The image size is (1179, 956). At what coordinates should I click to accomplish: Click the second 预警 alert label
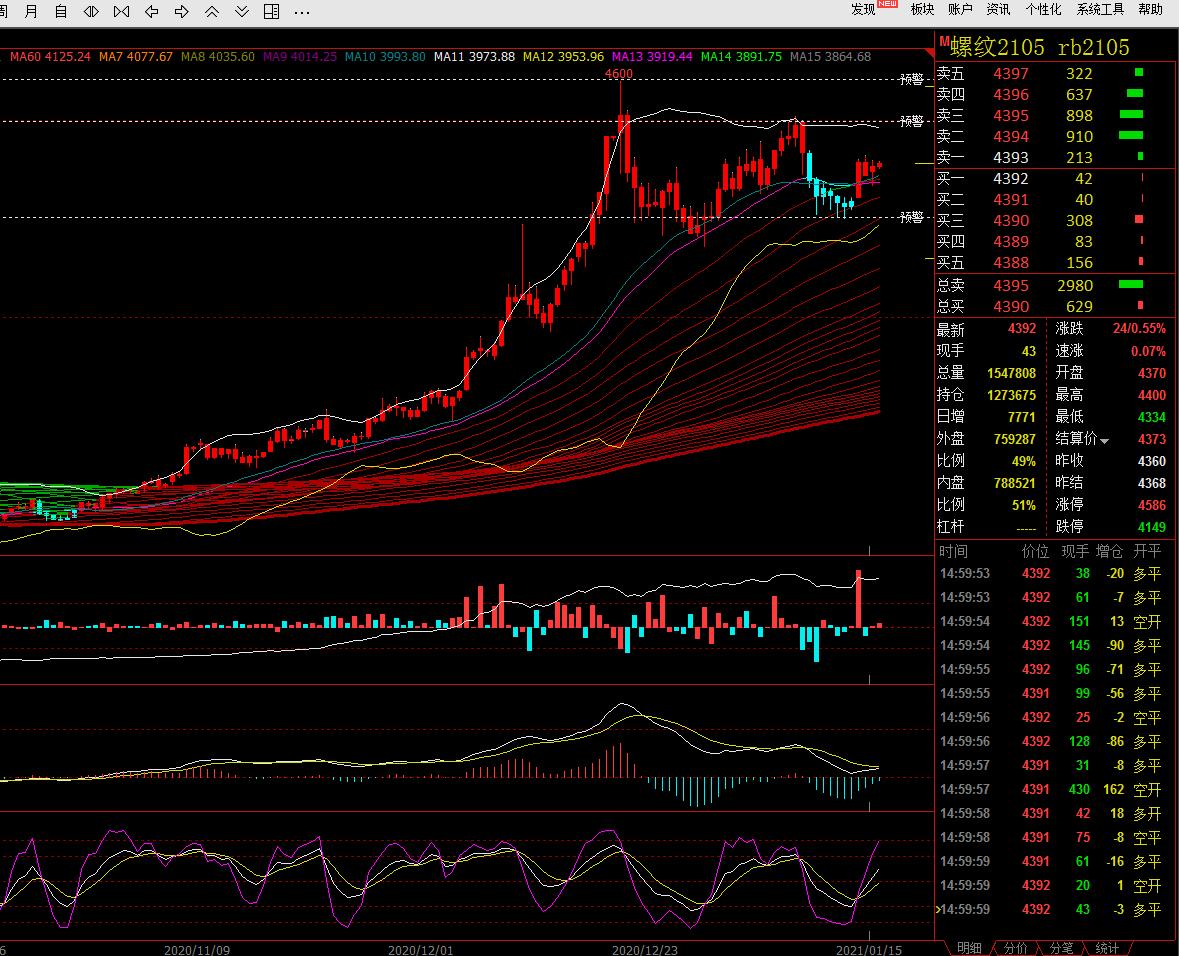(x=911, y=121)
